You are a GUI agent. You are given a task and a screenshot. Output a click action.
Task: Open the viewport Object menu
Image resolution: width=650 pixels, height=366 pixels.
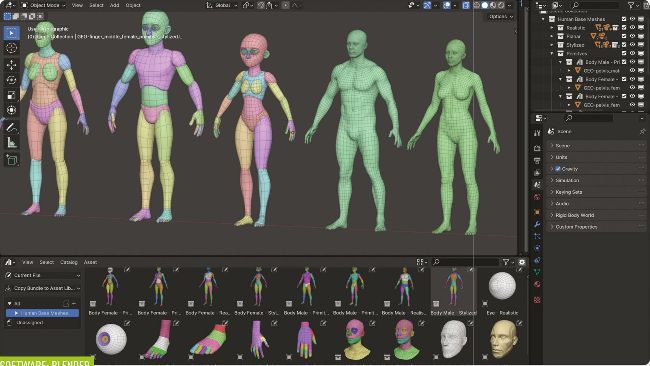(133, 5)
